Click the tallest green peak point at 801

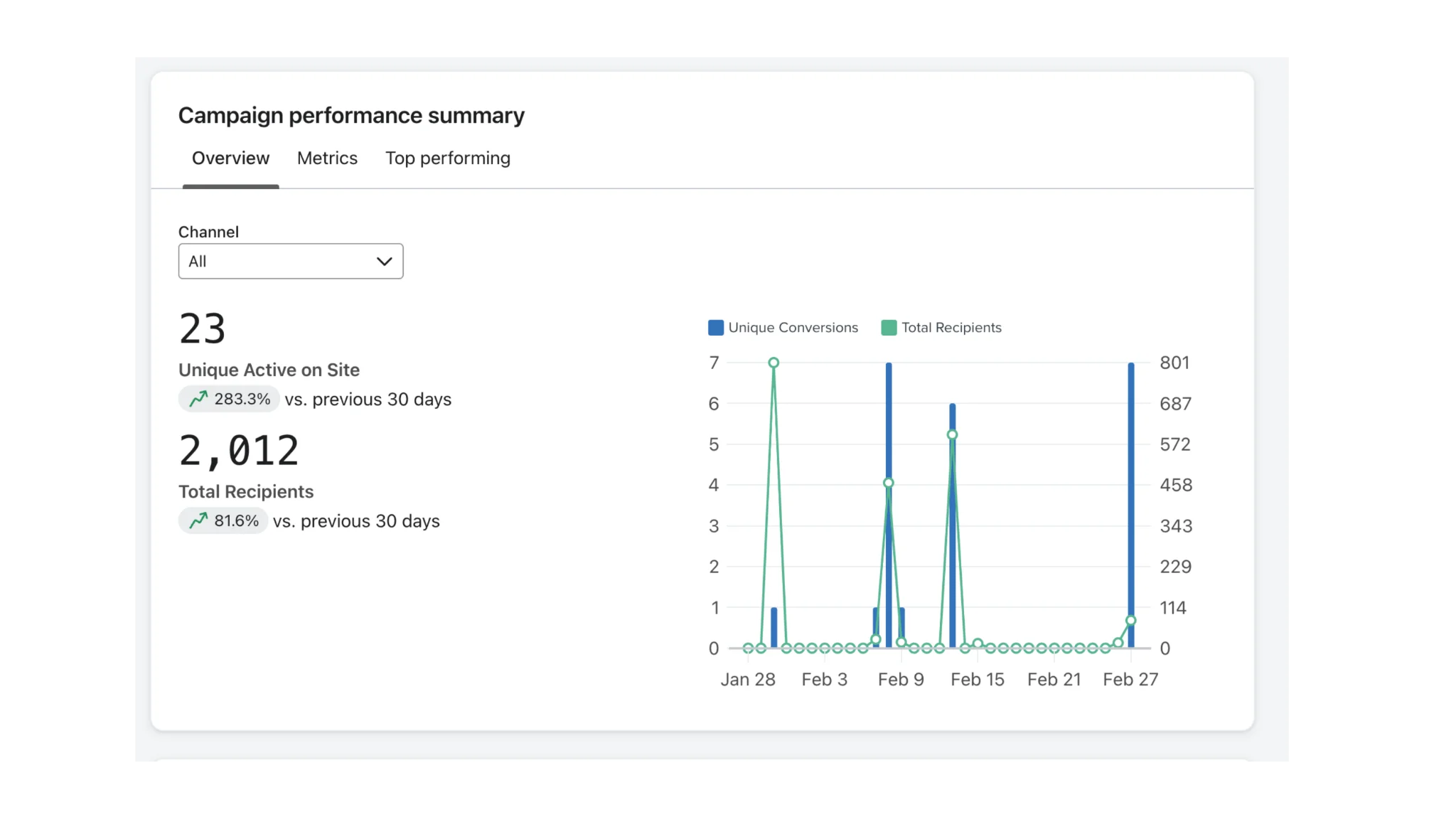773,363
